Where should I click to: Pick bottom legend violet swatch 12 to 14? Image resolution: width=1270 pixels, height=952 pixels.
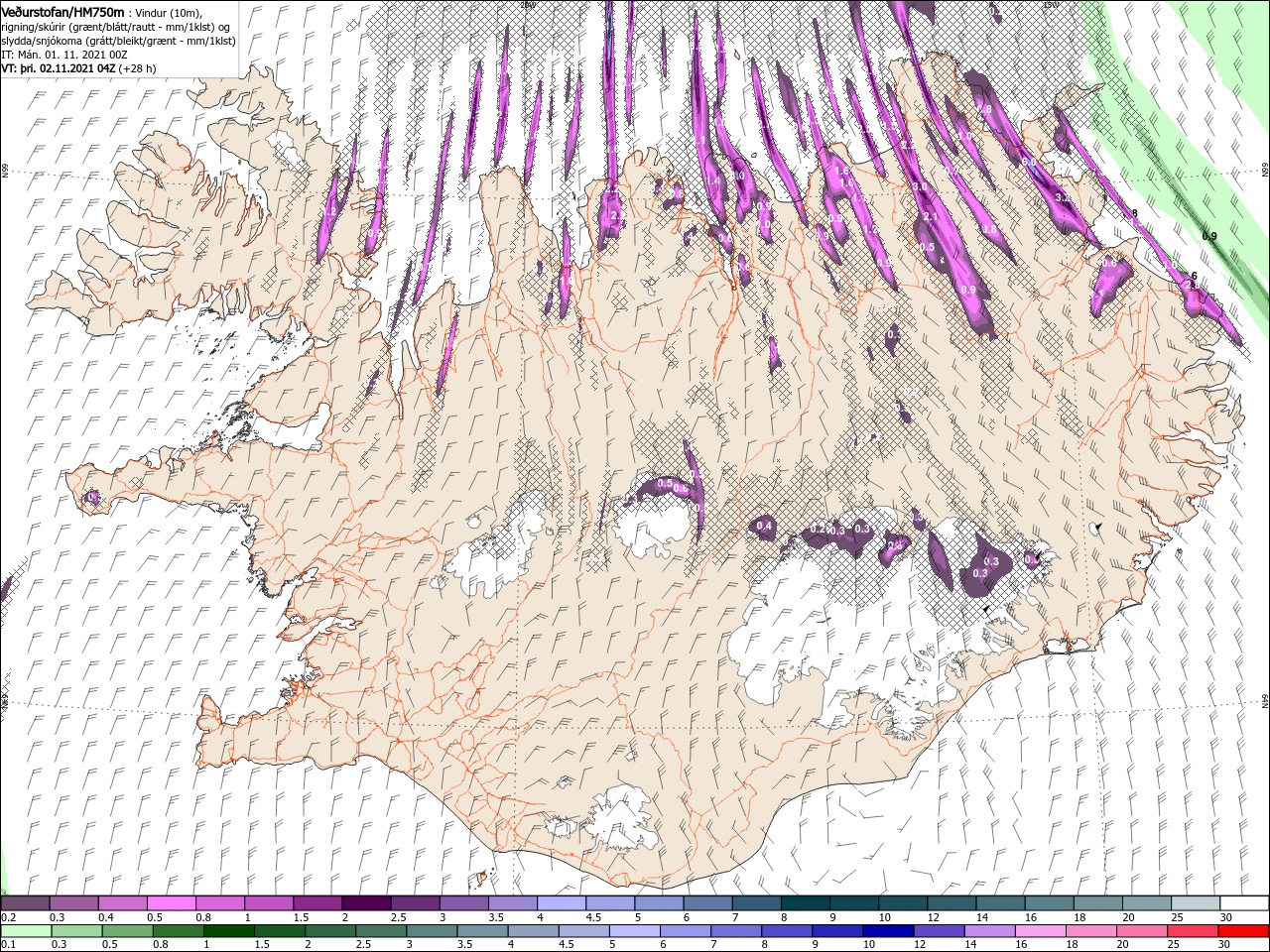point(940,931)
